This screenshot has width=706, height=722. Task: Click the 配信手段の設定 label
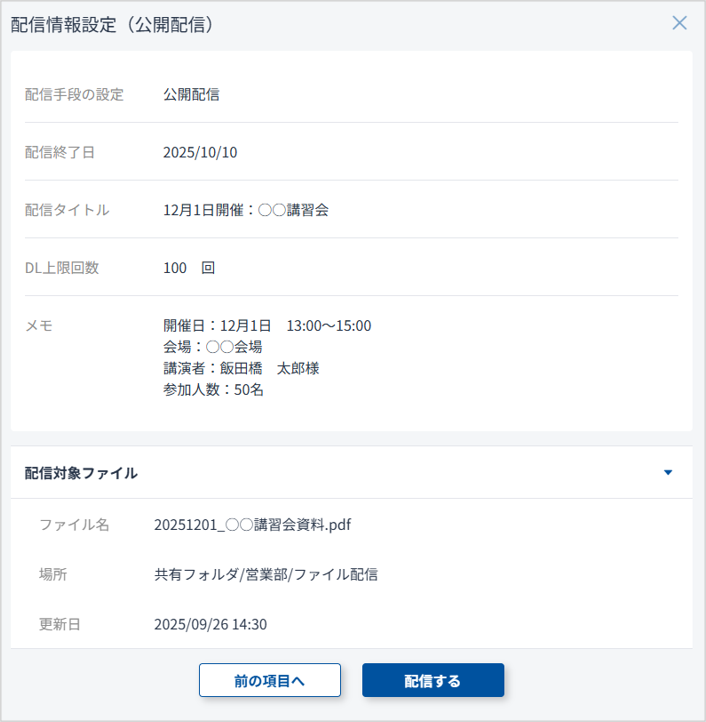[x=74, y=95]
